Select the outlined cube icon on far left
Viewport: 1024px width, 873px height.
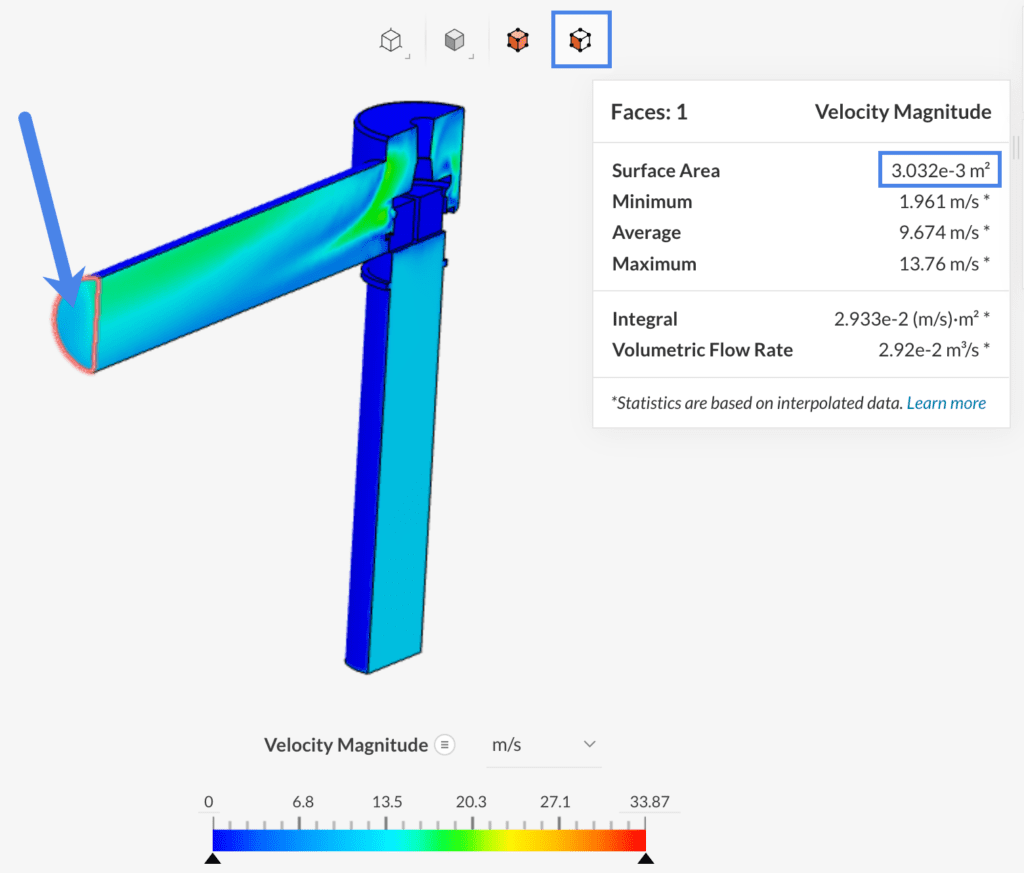pyautogui.click(x=389, y=38)
